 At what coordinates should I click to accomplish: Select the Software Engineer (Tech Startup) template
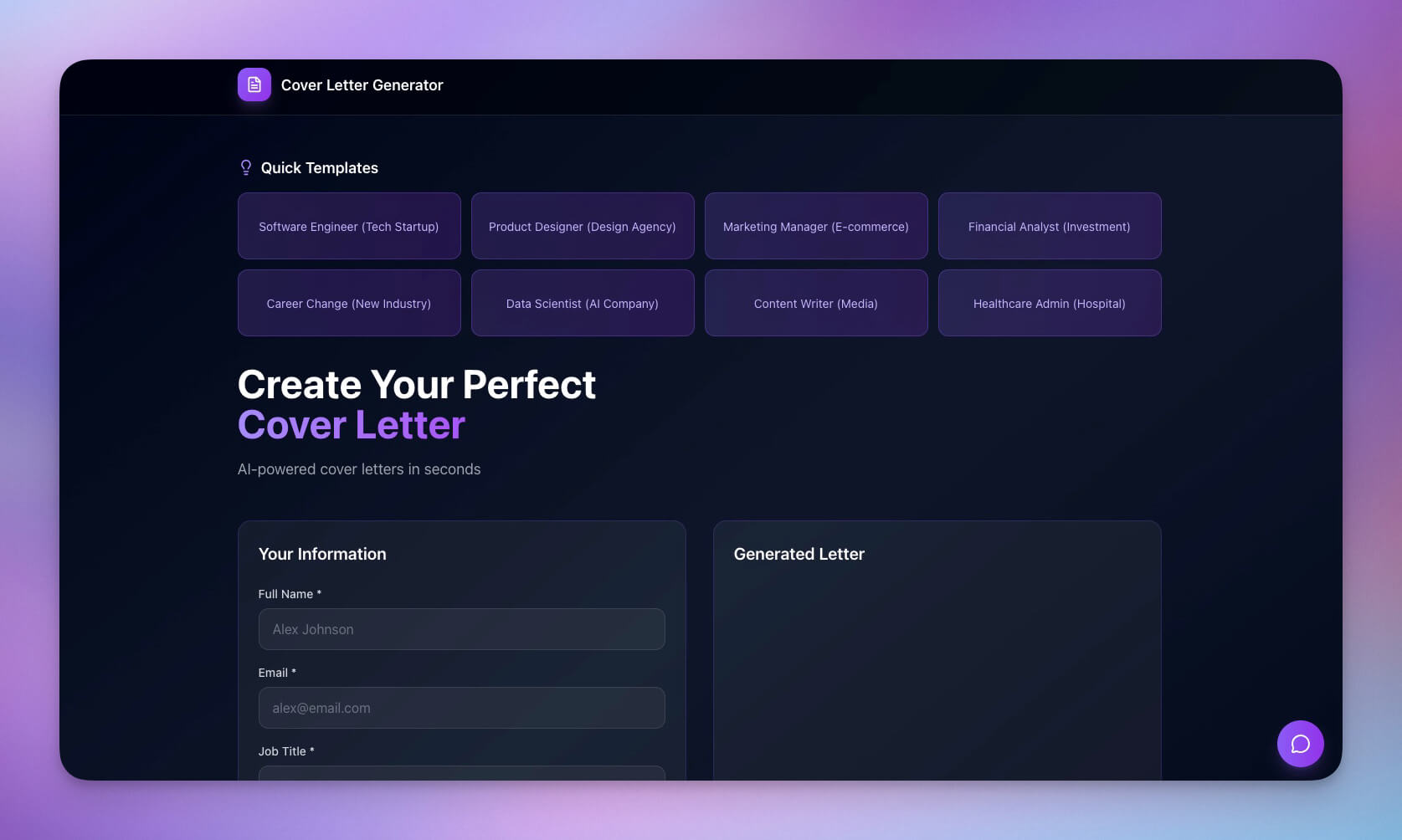[x=349, y=227]
